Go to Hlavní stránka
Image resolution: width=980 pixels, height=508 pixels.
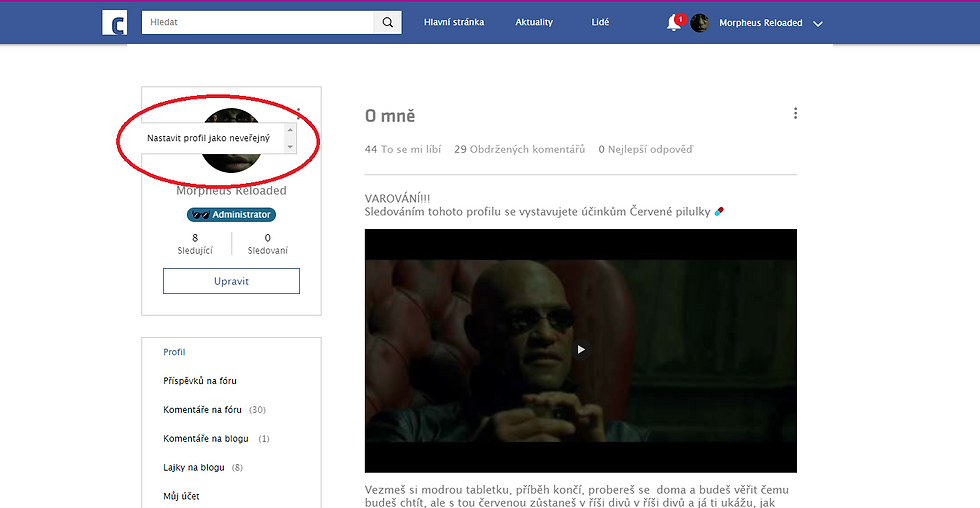(x=454, y=22)
